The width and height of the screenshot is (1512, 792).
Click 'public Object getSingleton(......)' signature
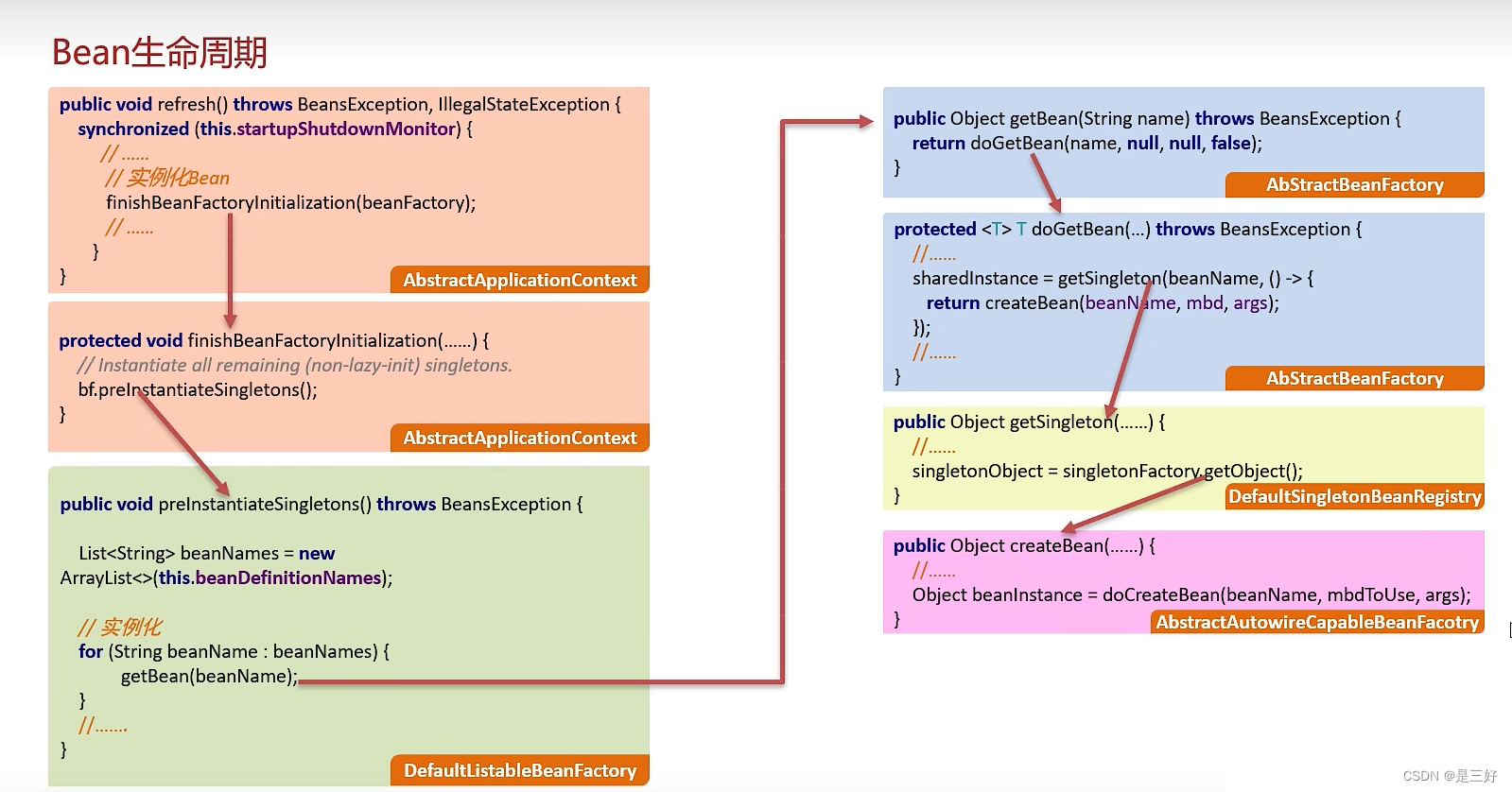[x=1029, y=422]
